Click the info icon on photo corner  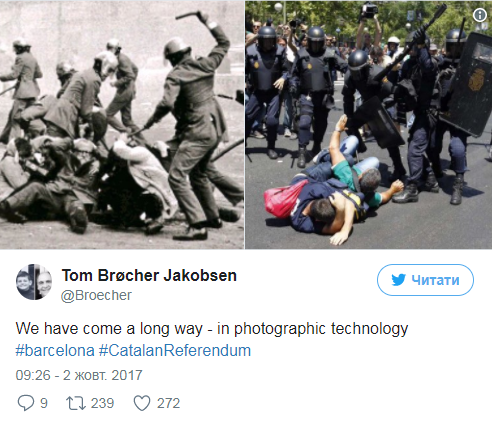[480, 15]
